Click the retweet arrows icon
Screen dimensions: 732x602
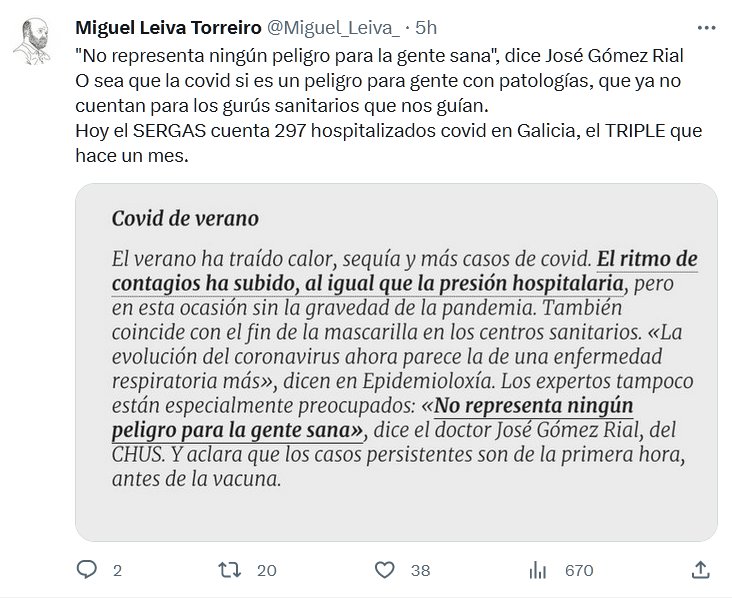tap(230, 570)
